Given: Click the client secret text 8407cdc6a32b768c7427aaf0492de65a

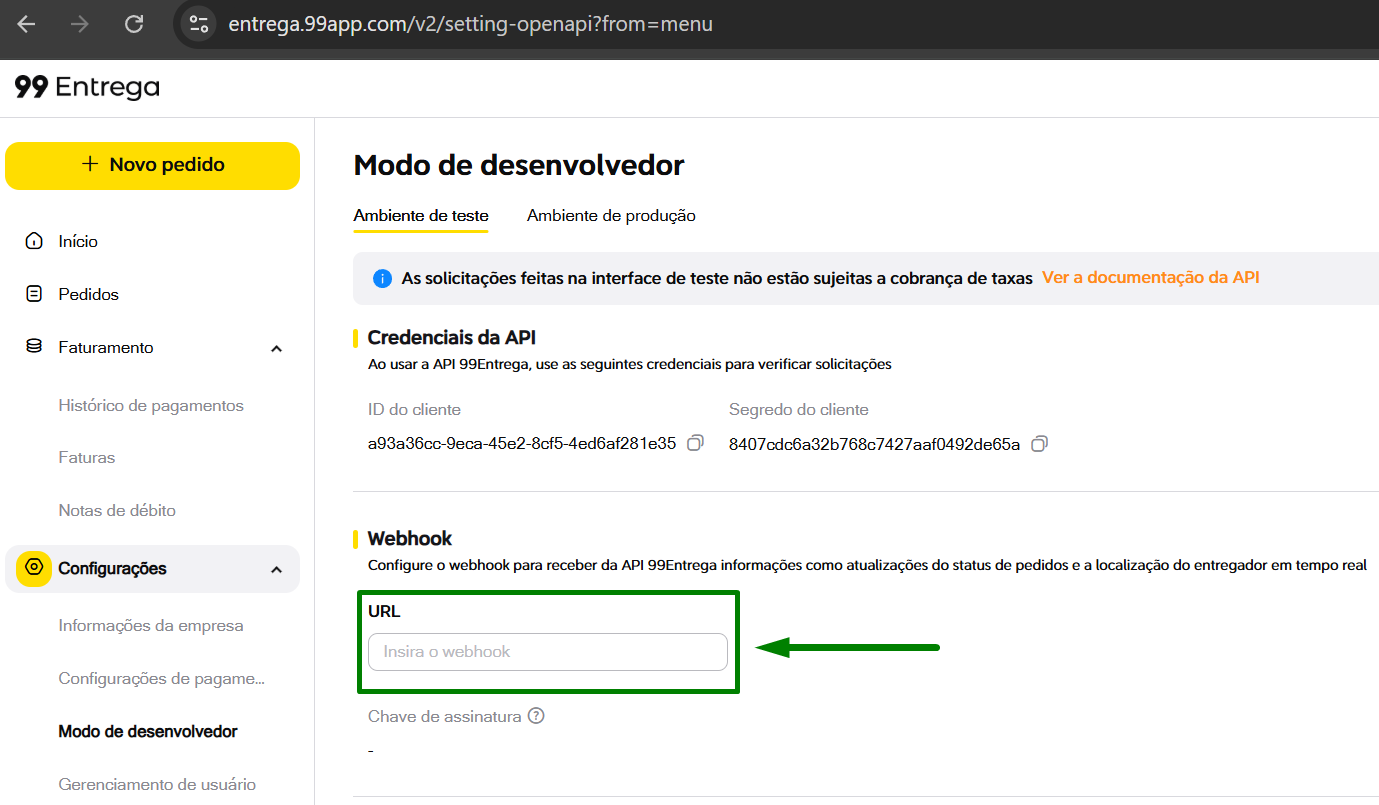Looking at the screenshot, I should 874,444.
